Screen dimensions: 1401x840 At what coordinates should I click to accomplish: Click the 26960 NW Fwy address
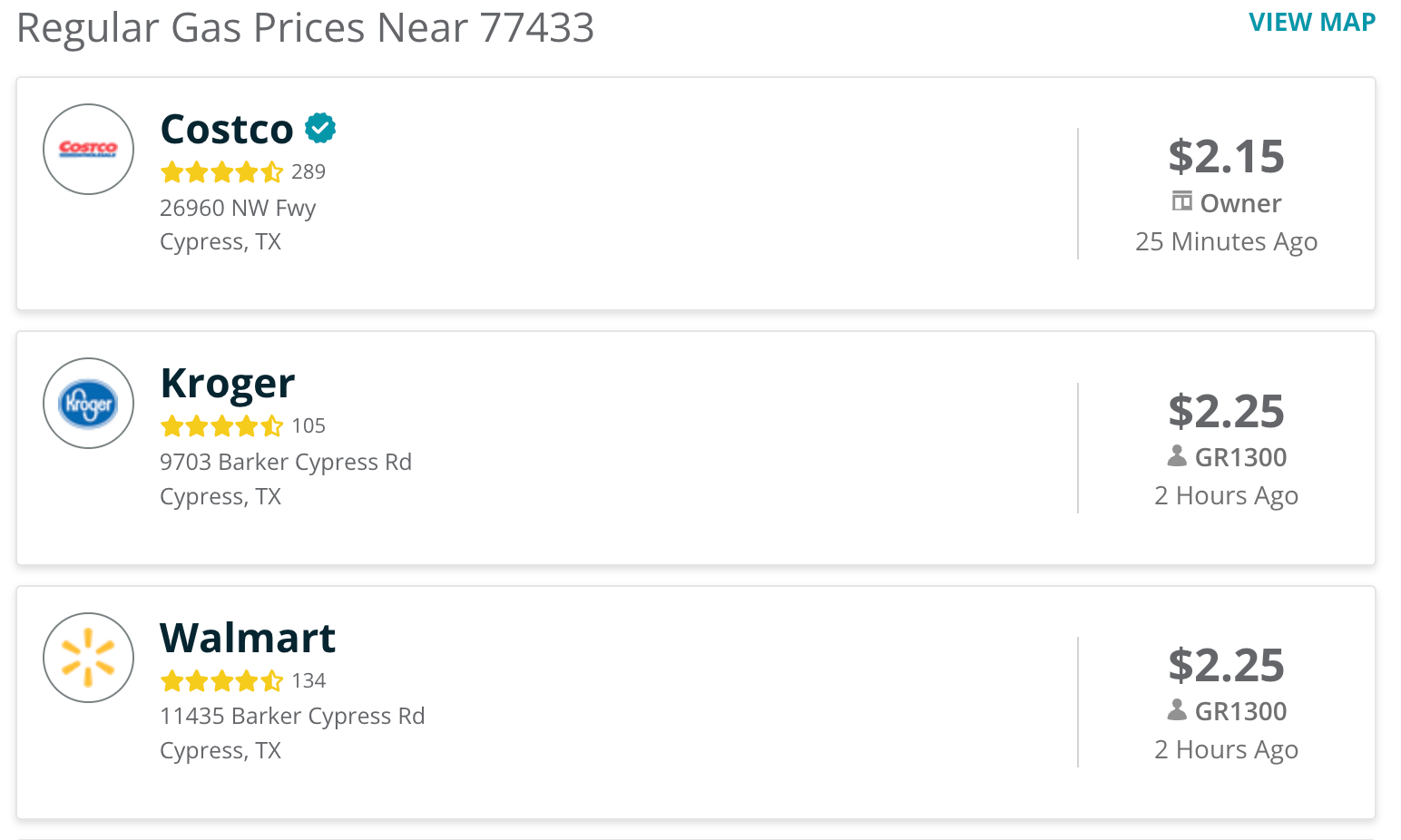click(238, 208)
